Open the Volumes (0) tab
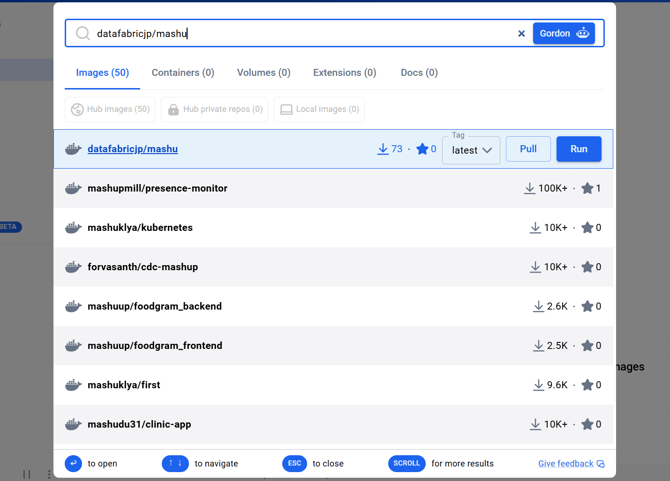Image resolution: width=670 pixels, height=481 pixels. 264,73
